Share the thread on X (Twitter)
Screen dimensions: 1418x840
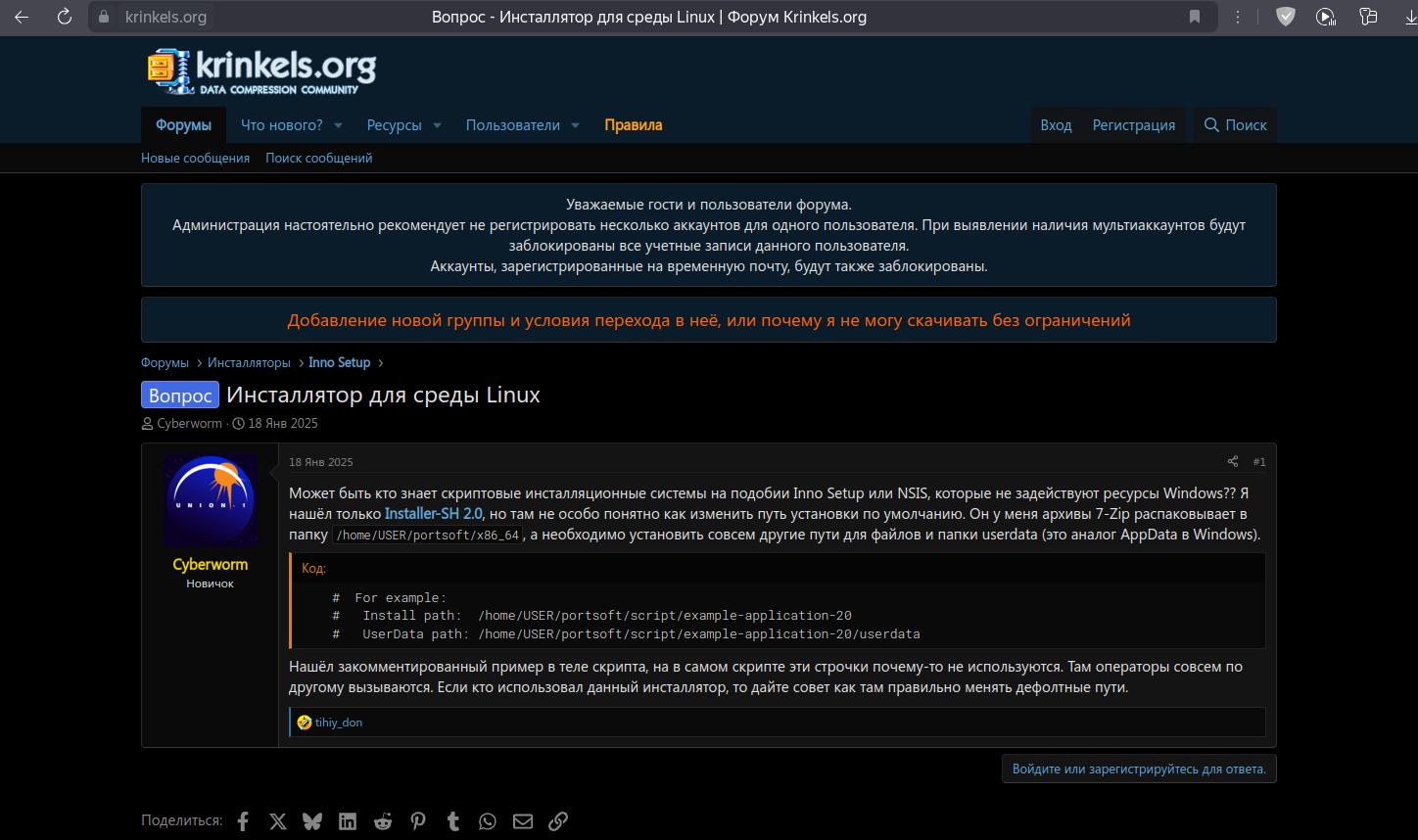(x=278, y=821)
